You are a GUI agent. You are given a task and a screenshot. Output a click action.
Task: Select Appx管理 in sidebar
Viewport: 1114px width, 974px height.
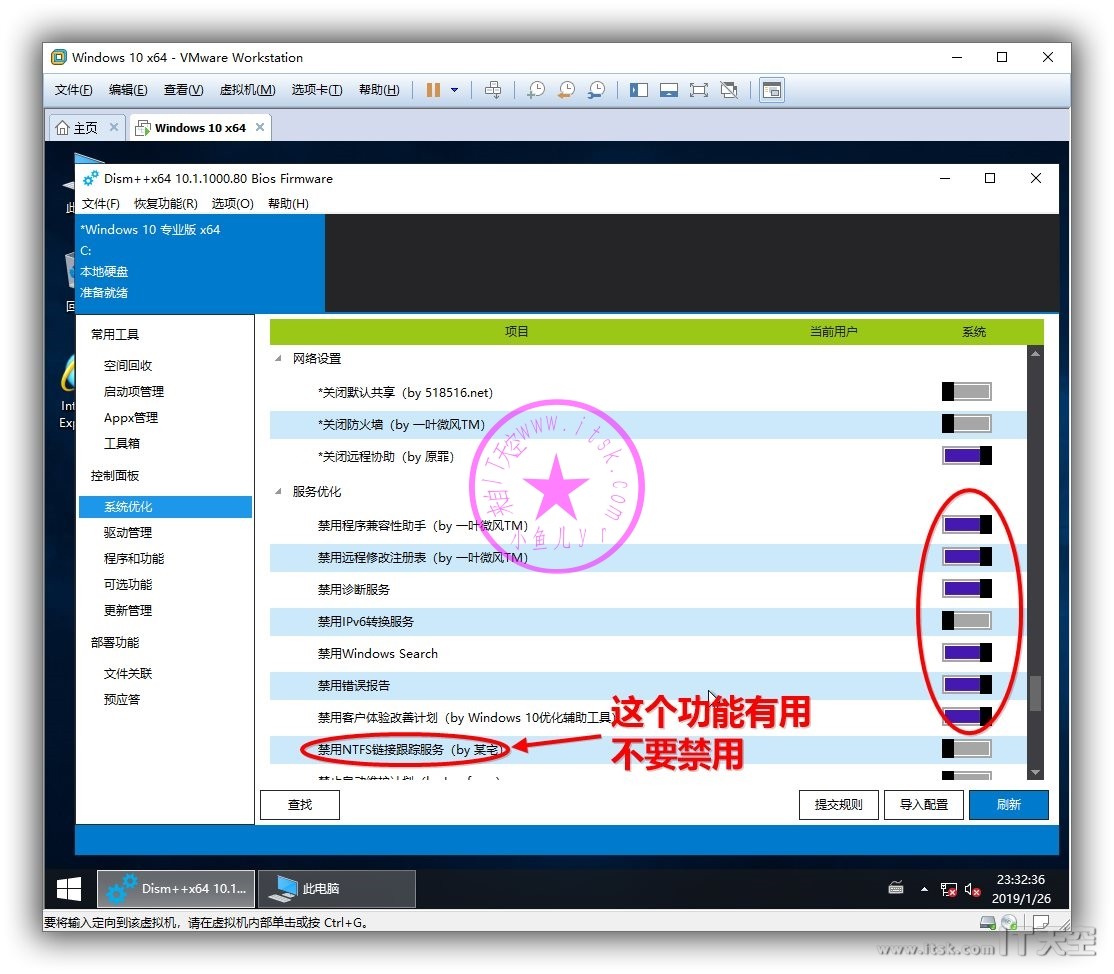[x=131, y=418]
